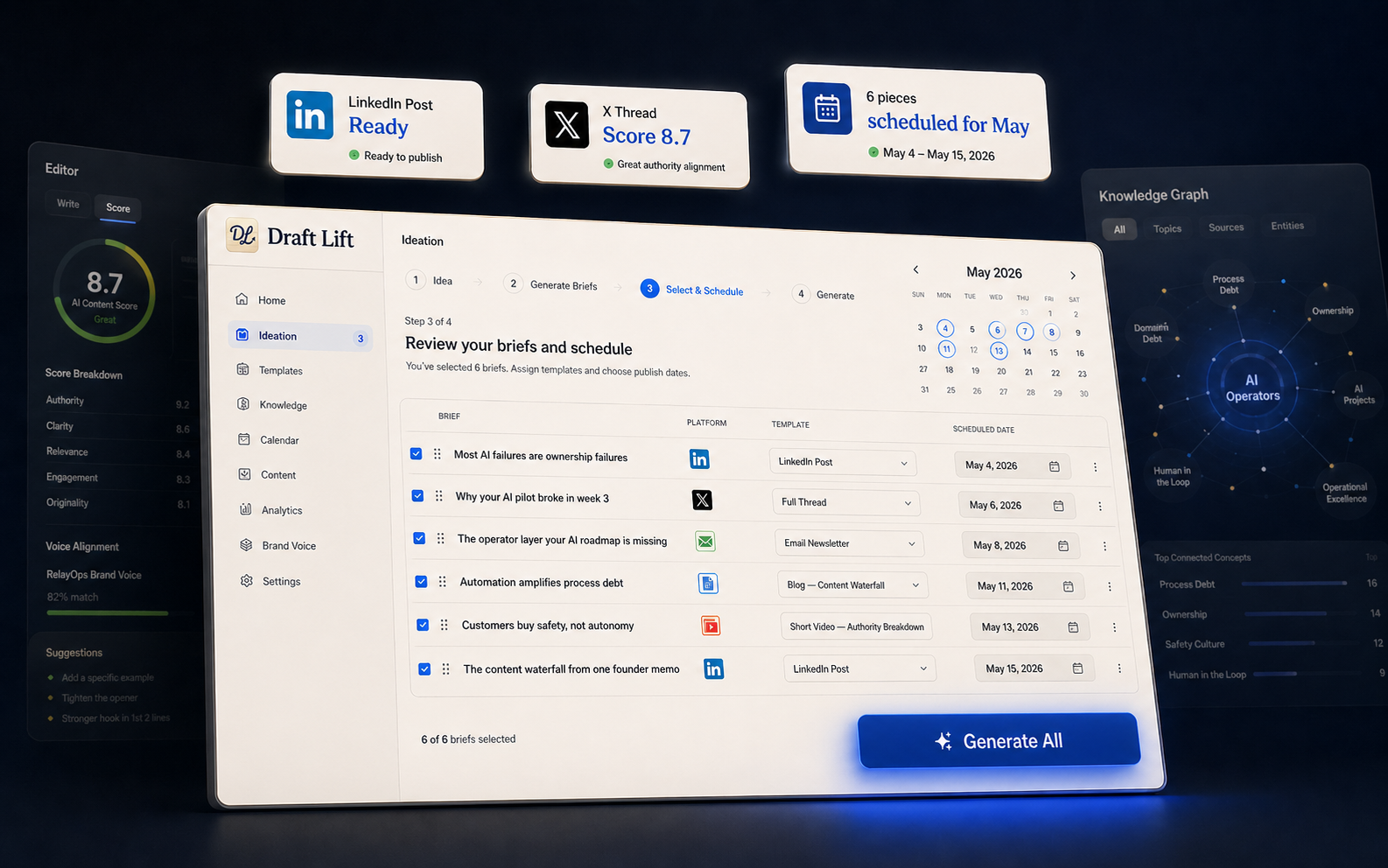The image size is (1388, 868).
Task: Open the Templates sidebar icon
Action: (x=242, y=369)
